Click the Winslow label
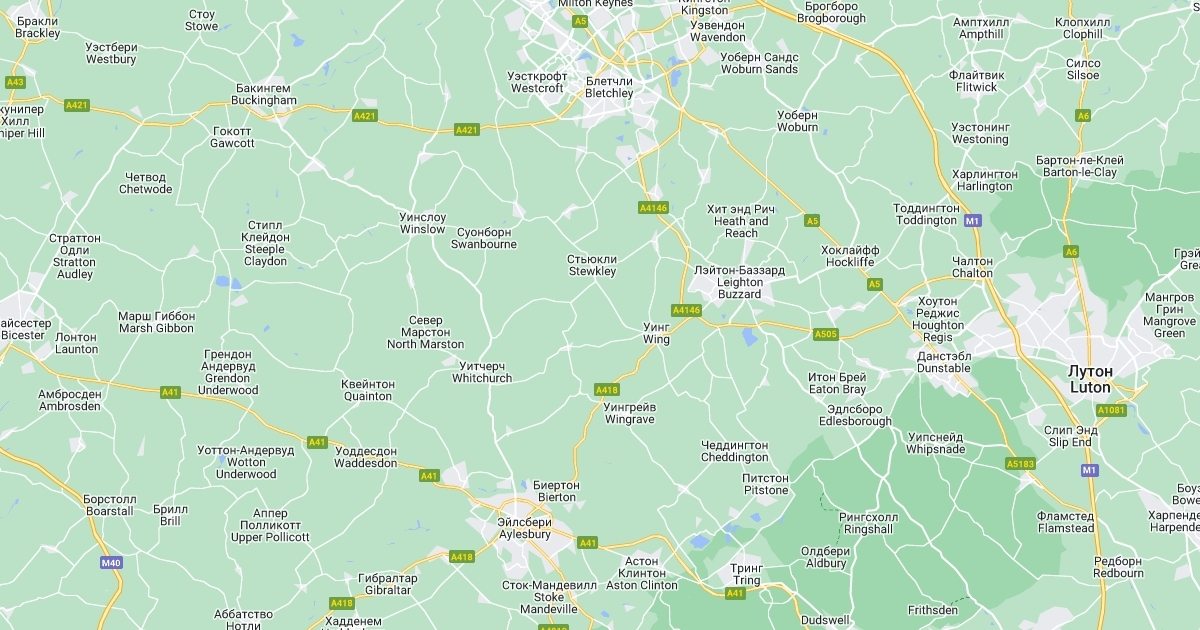Viewport: 1200px width, 630px height. coord(422,223)
